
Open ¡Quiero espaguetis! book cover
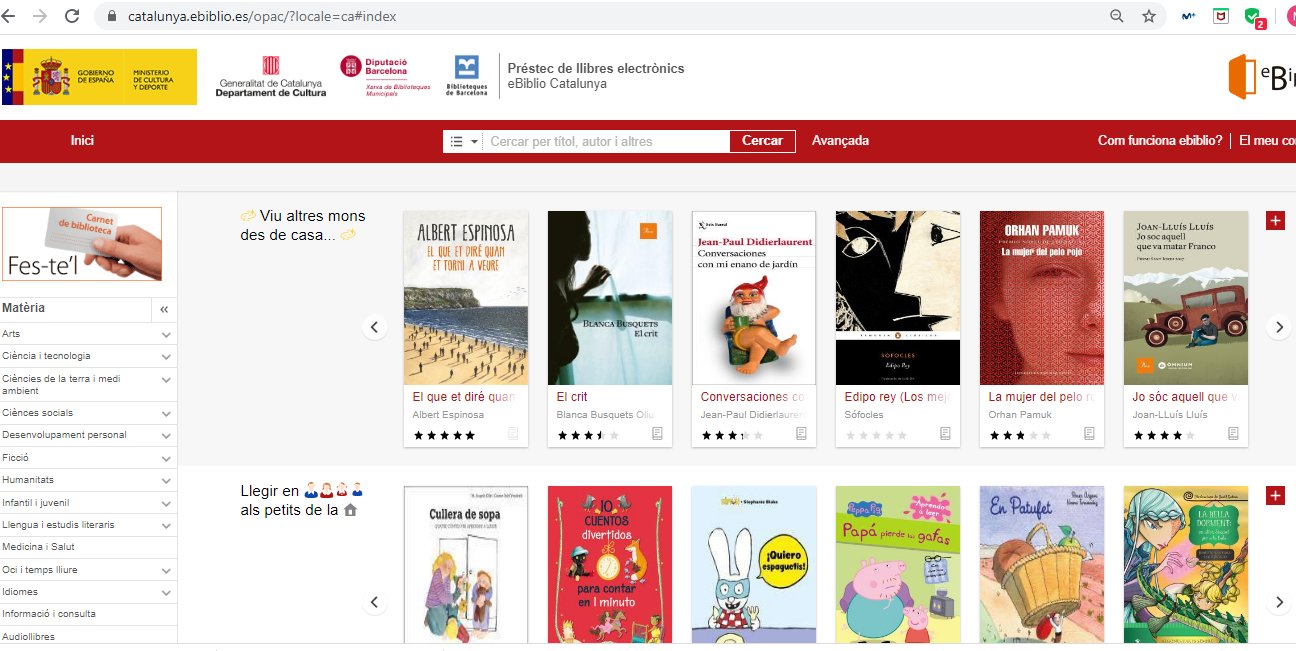(754, 565)
